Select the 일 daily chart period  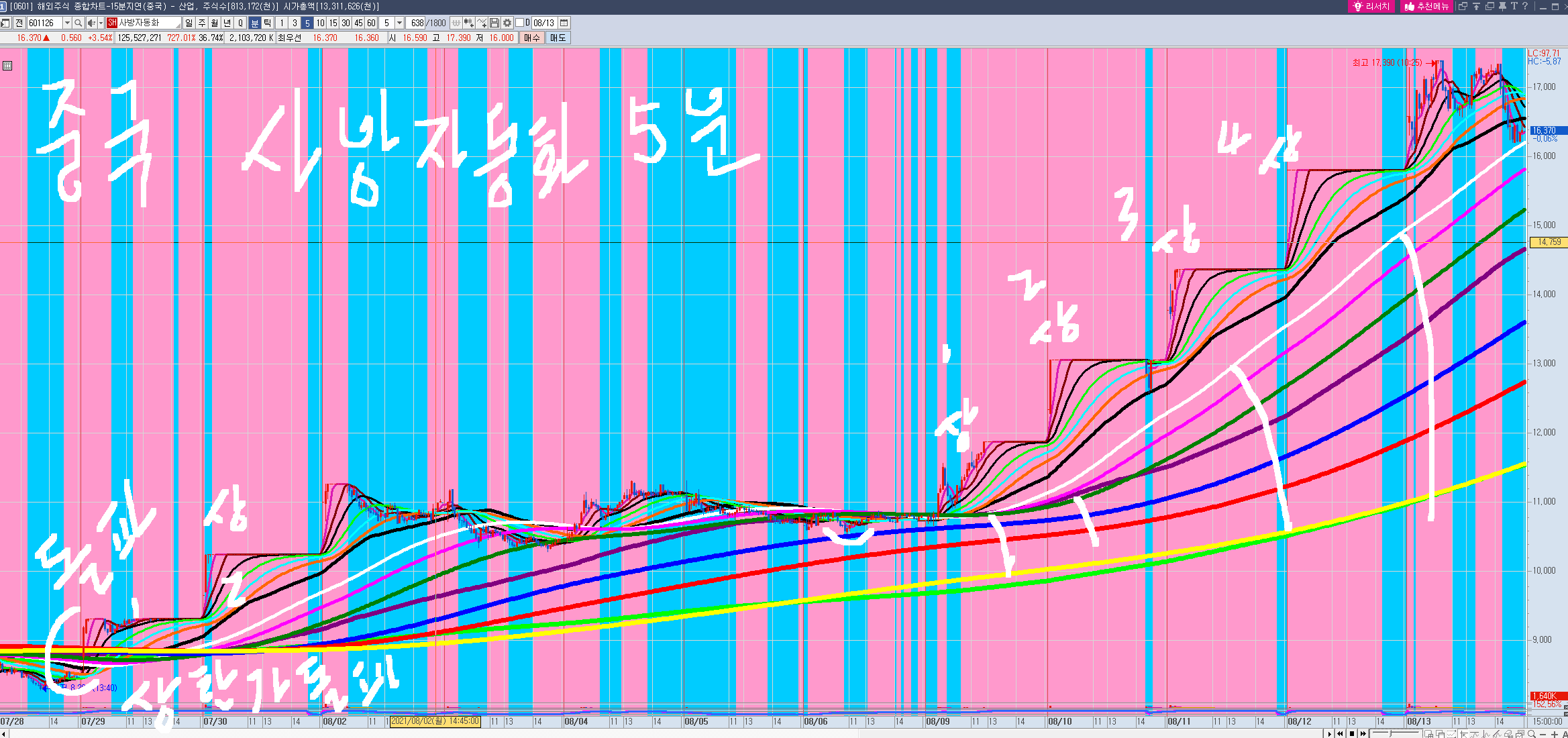189,23
